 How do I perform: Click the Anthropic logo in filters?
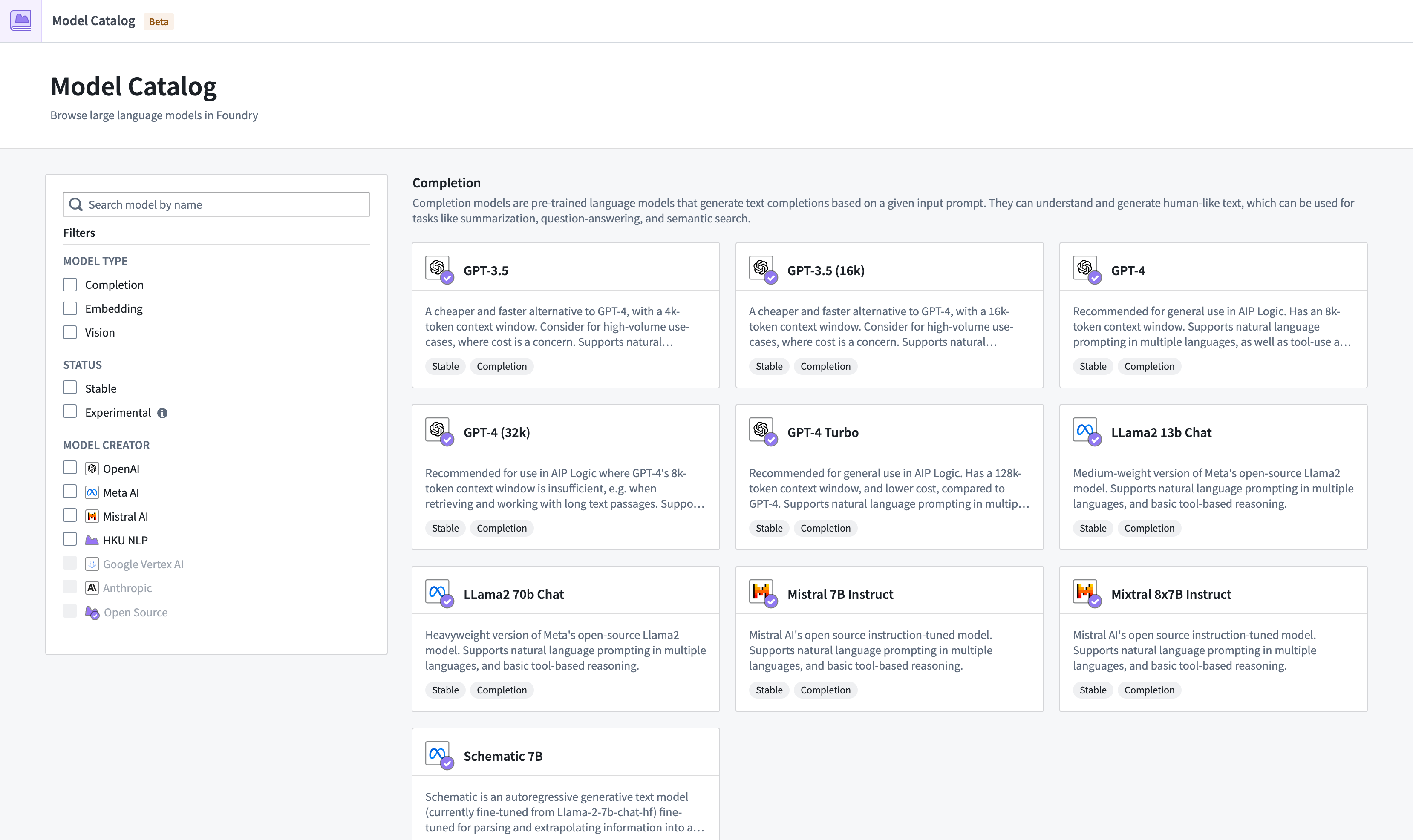pyautogui.click(x=92, y=587)
